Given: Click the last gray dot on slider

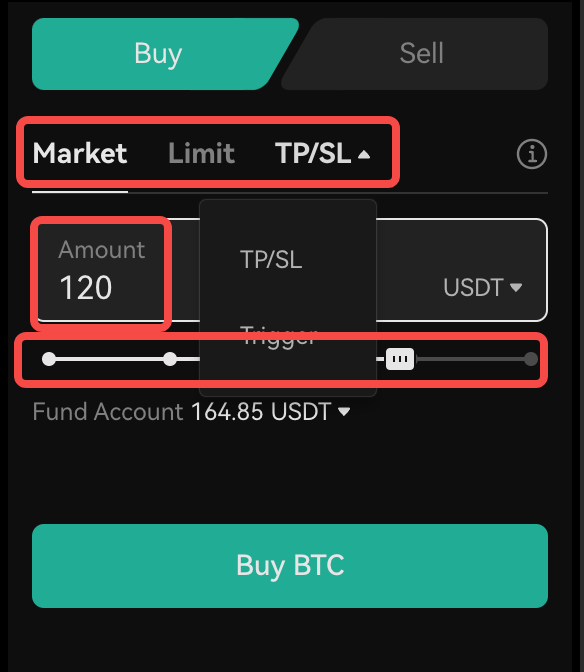Looking at the screenshot, I should coord(531,359).
